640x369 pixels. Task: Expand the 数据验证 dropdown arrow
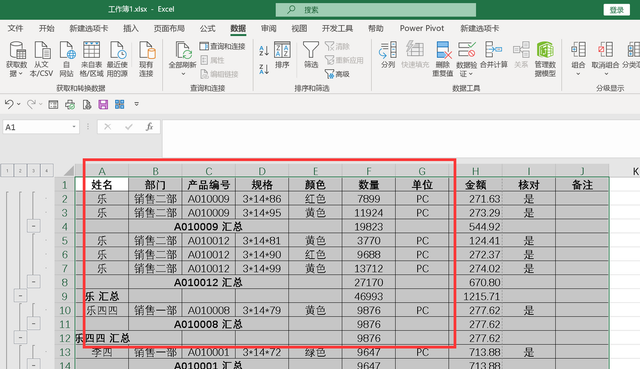tap(471, 74)
